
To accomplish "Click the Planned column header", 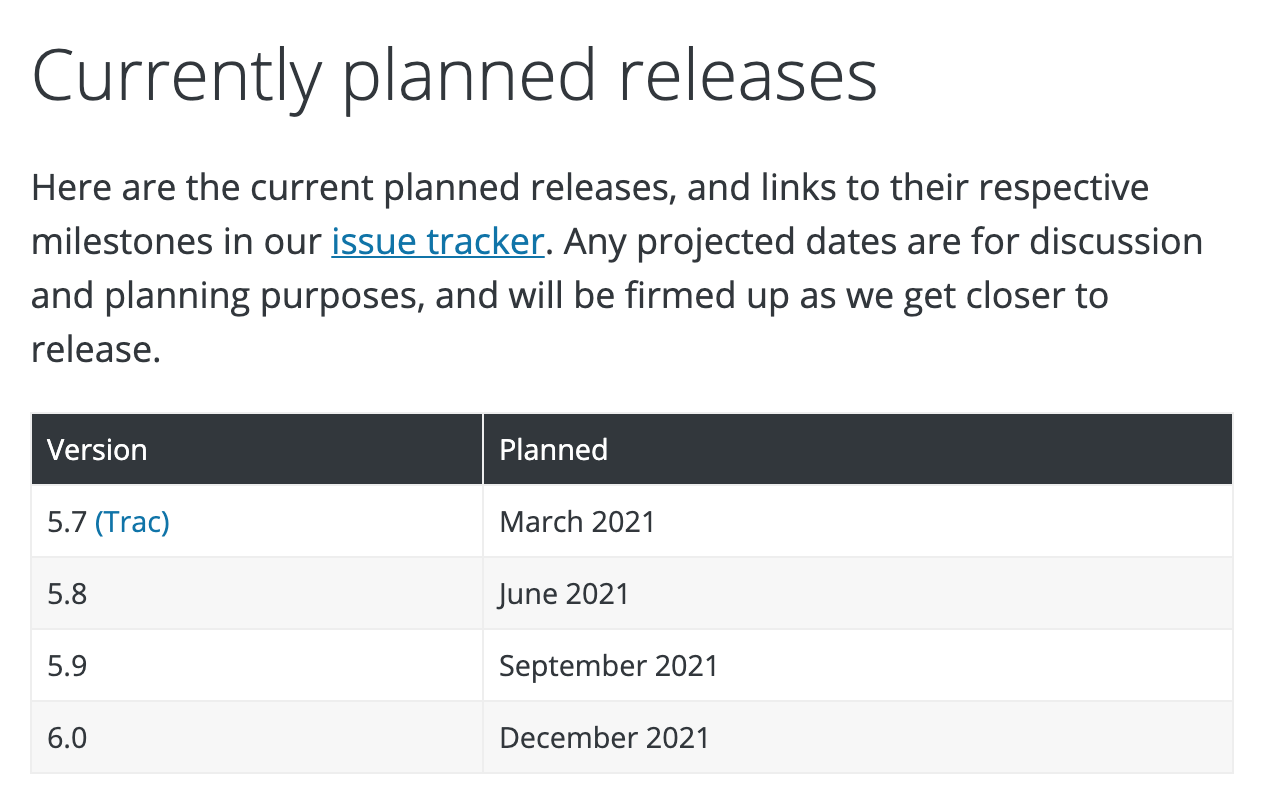I will pos(858,449).
